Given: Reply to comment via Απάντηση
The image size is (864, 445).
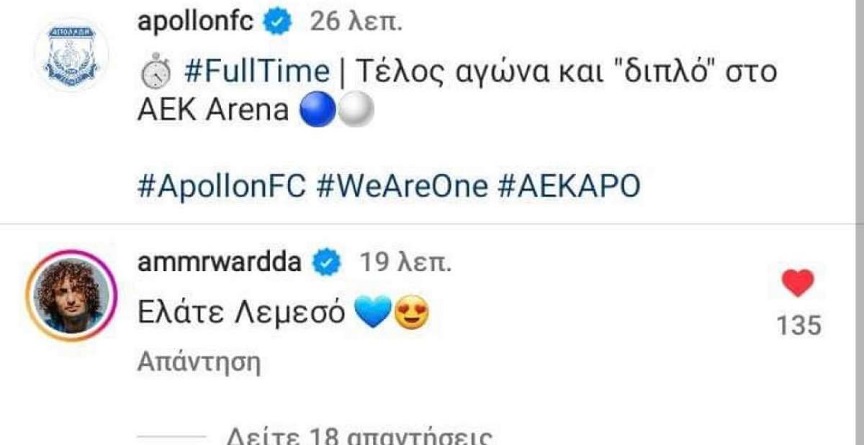Looking at the screenshot, I should point(198,363).
